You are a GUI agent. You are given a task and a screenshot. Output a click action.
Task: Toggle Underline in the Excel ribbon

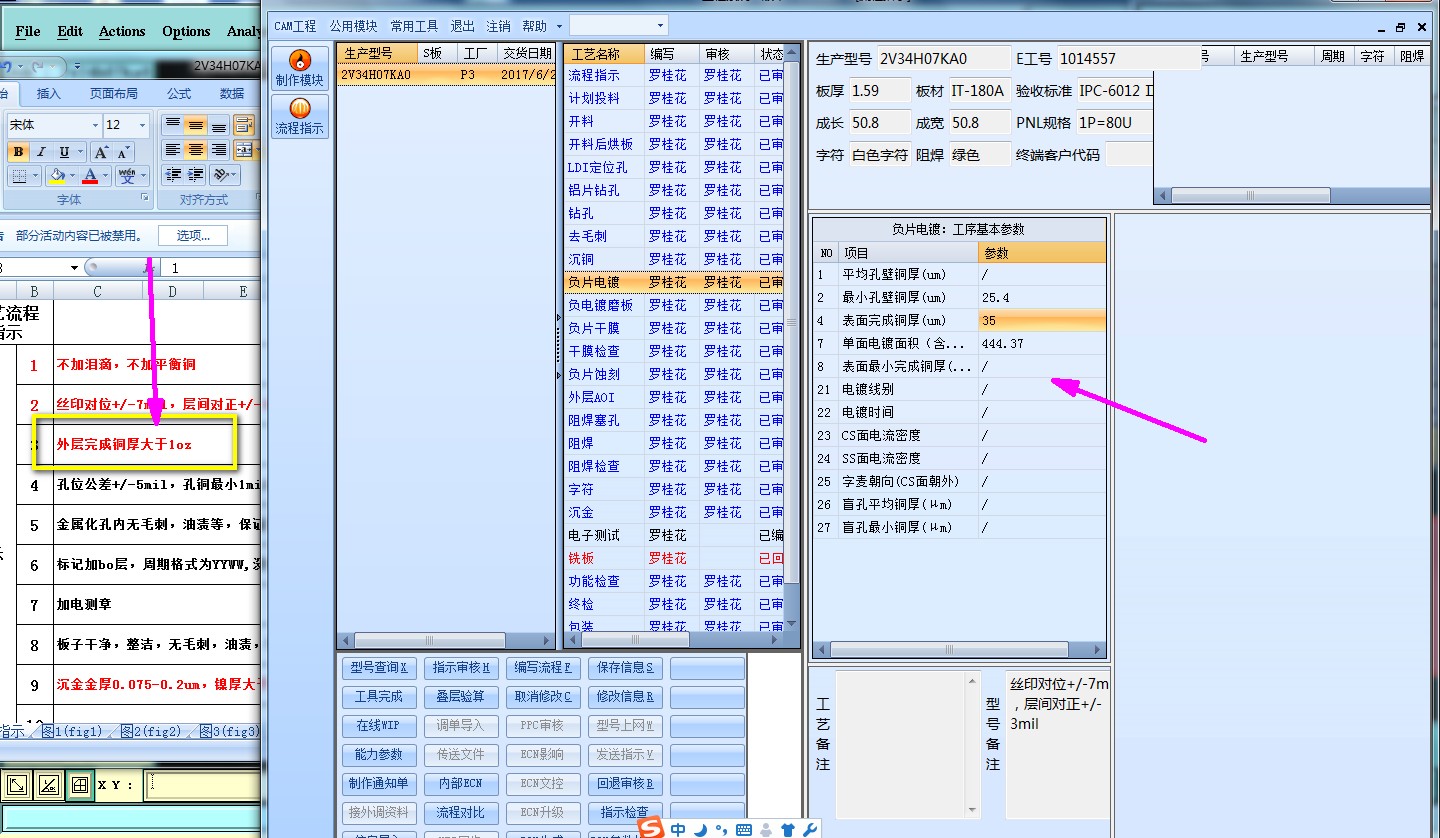click(64, 152)
